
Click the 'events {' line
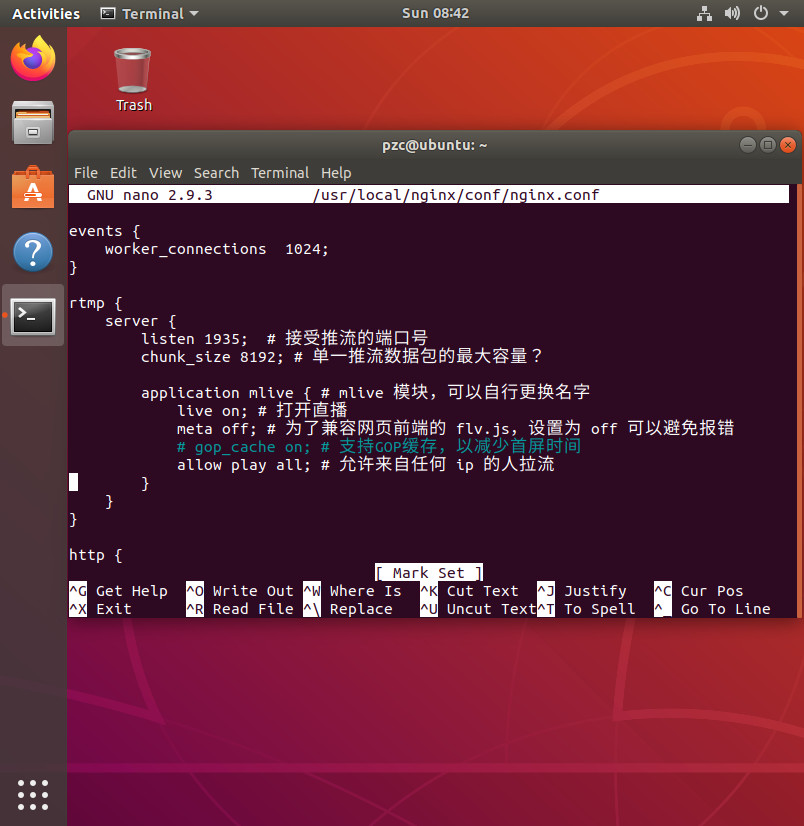coord(105,231)
